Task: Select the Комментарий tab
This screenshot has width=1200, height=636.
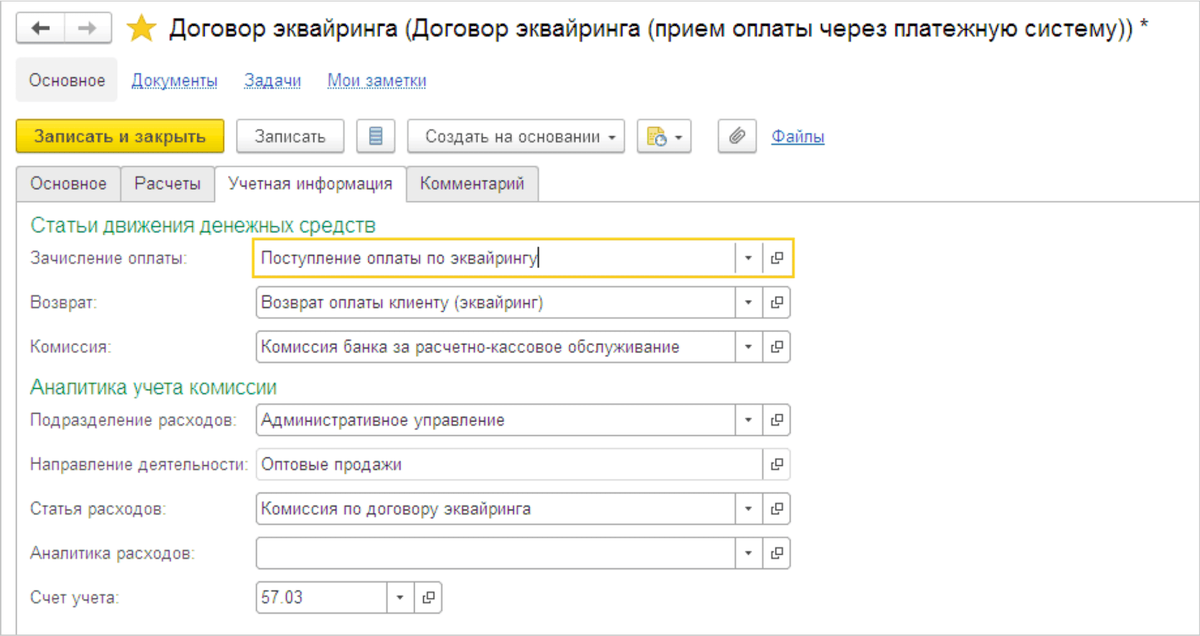Action: click(x=472, y=184)
